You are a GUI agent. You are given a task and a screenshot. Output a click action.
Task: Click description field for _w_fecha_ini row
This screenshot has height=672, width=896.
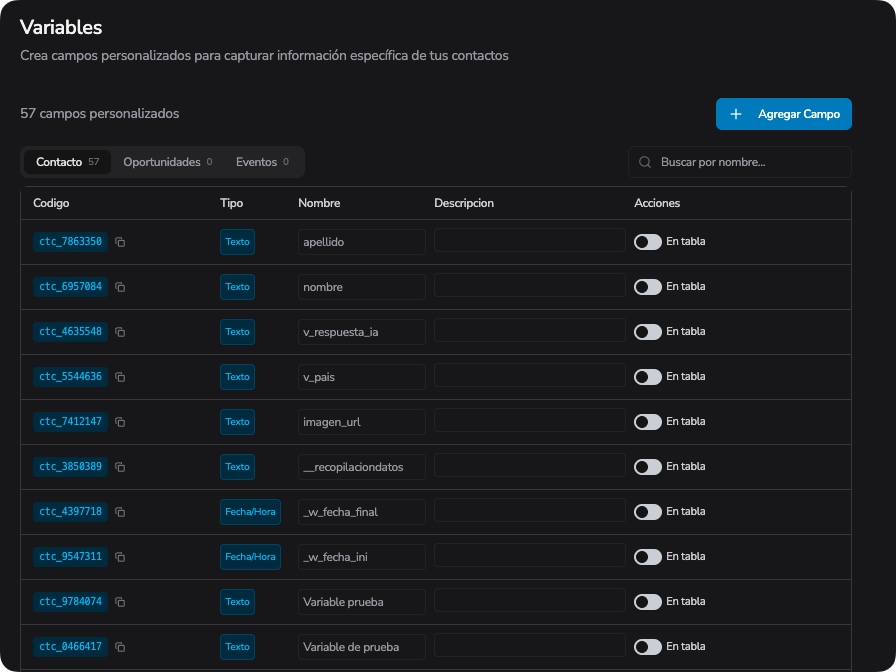530,555
